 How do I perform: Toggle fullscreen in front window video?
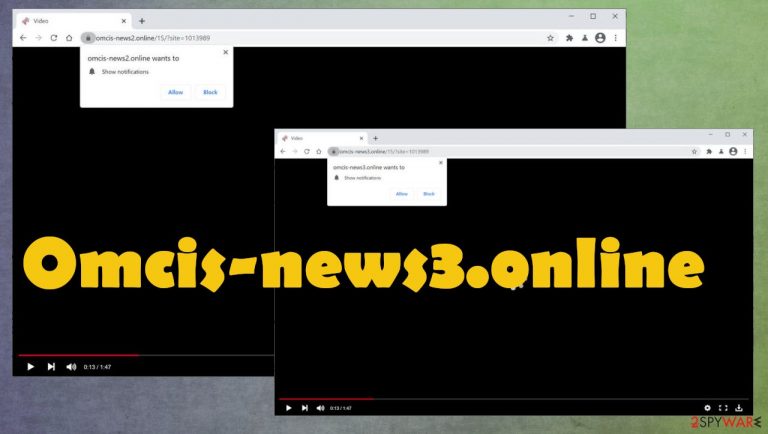(x=723, y=408)
